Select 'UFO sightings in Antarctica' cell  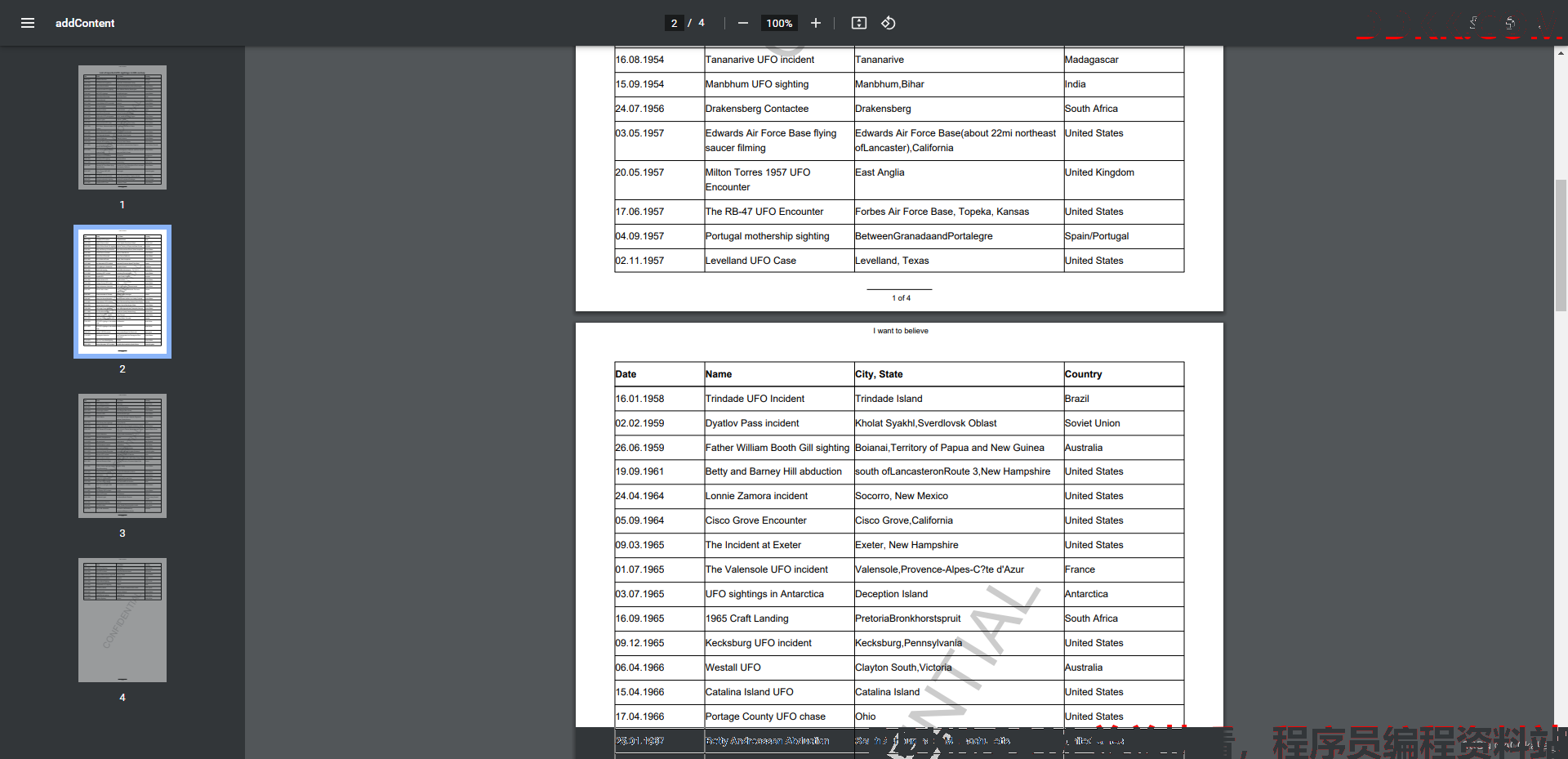coord(779,594)
